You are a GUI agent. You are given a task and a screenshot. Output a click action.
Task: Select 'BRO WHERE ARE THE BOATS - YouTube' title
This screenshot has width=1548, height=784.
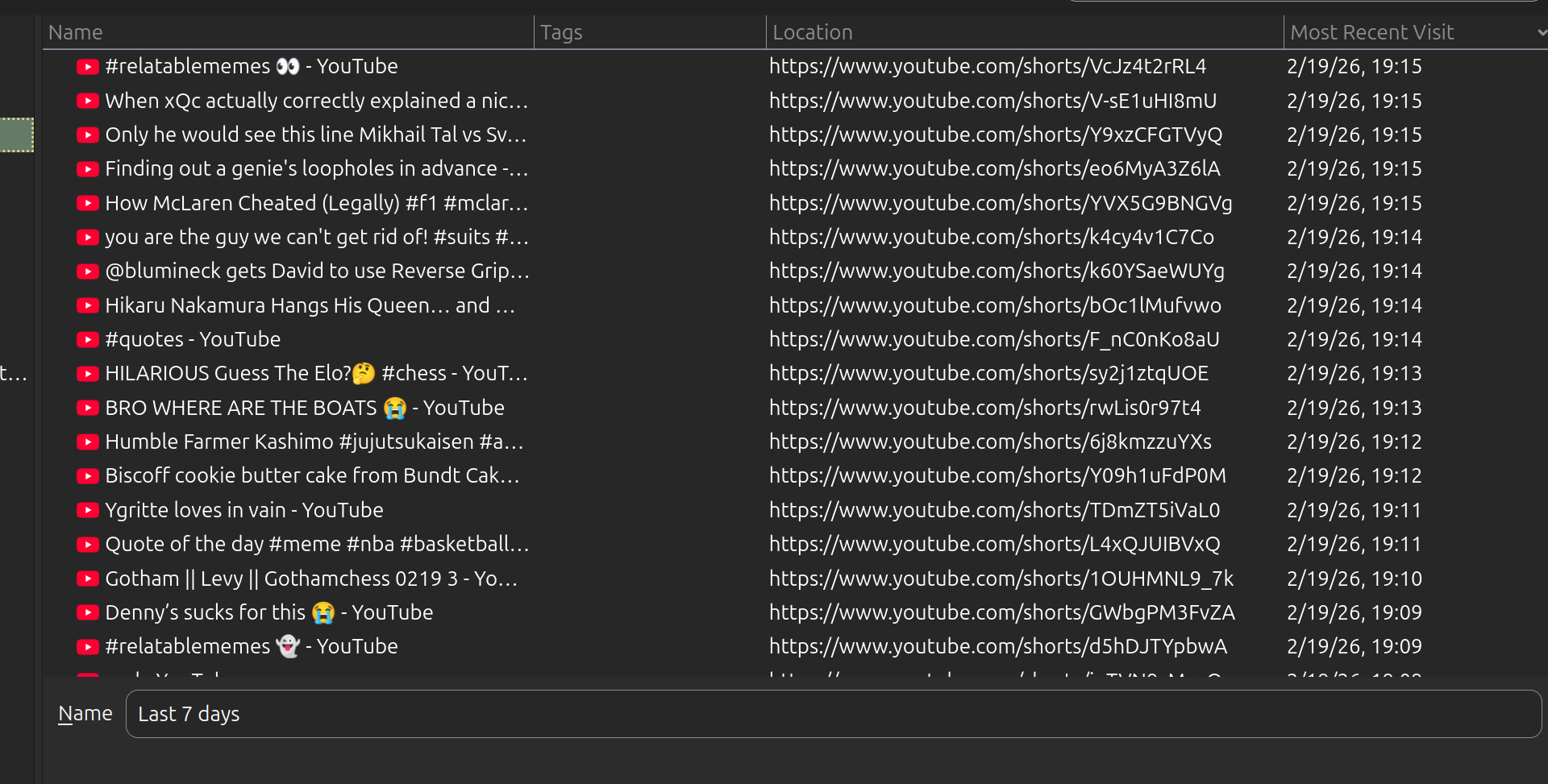[x=305, y=408]
